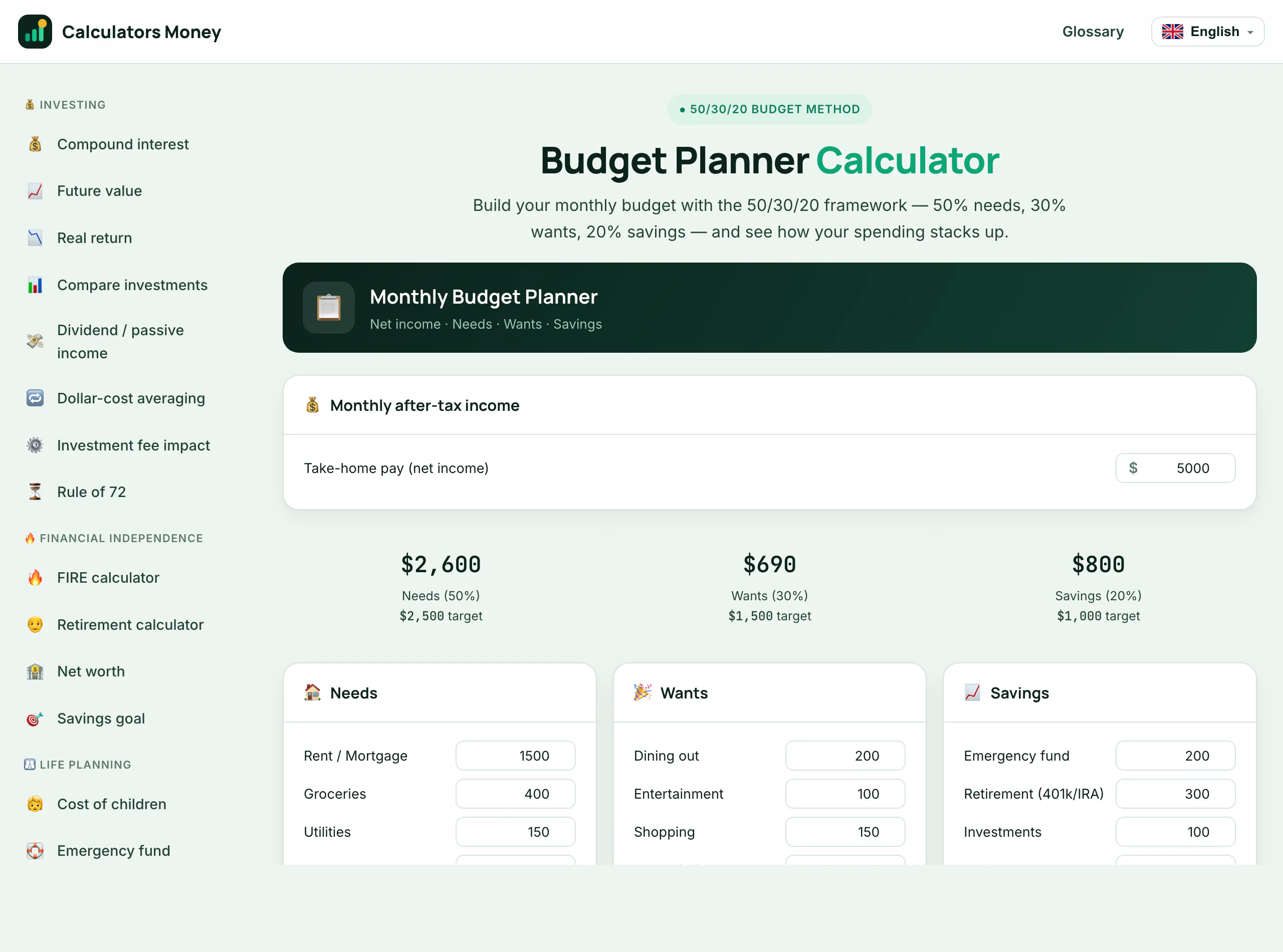The width and height of the screenshot is (1283, 952).
Task: Open the Glossary page
Action: pyautogui.click(x=1093, y=32)
